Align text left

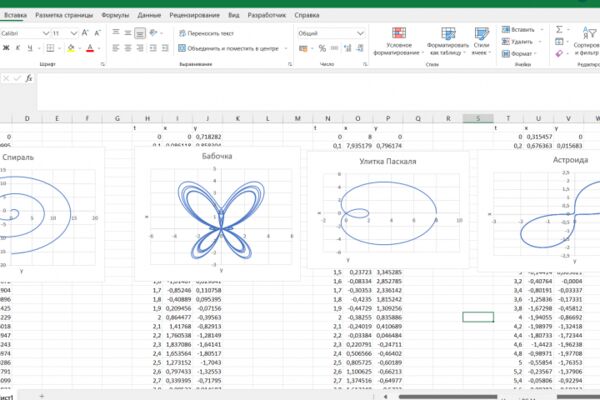pyautogui.click(x=116, y=48)
